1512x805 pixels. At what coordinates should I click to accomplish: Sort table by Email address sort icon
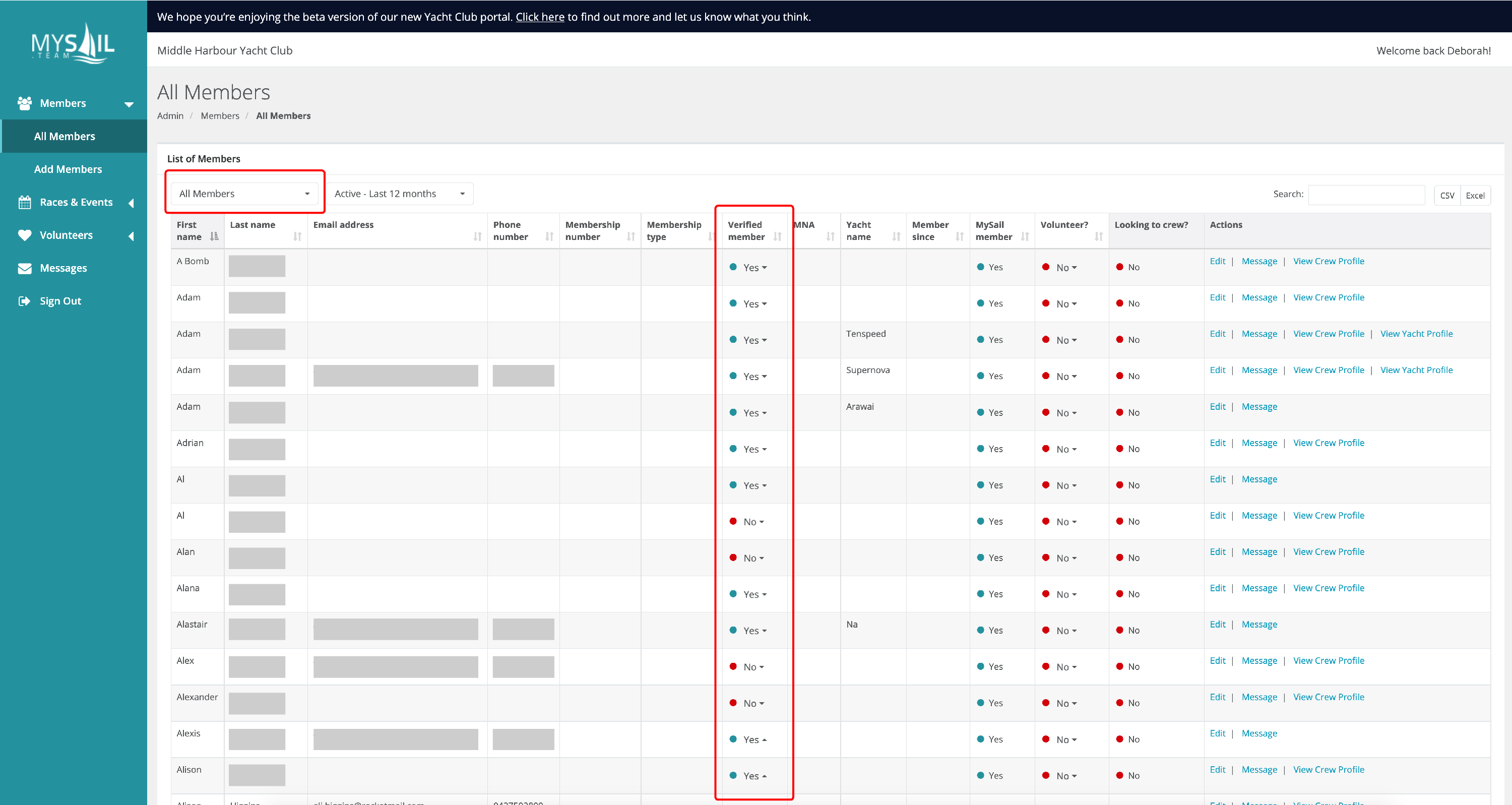[x=477, y=236]
